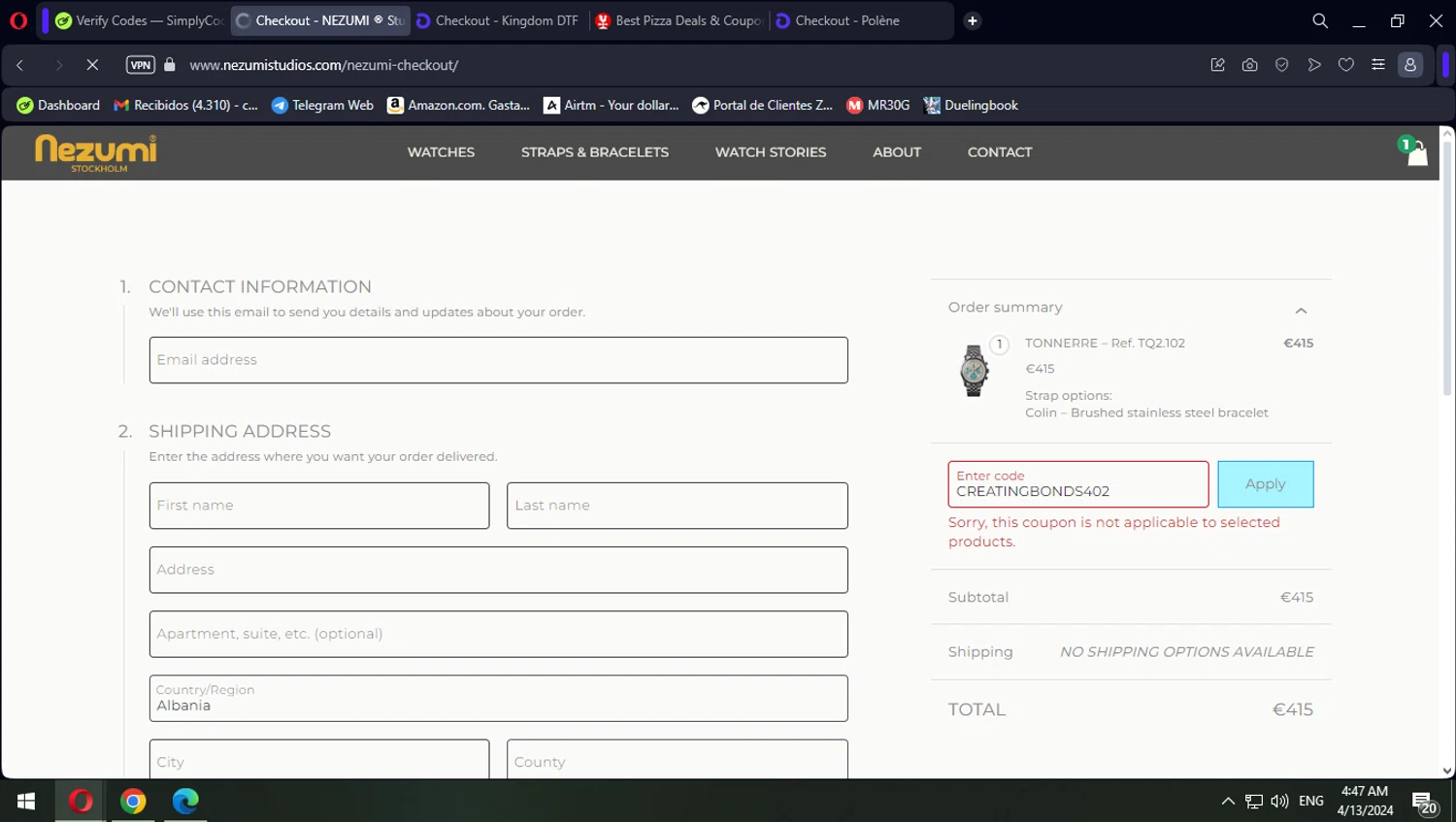
Task: Click the Nezumi Stockholm logo
Action: 96,153
